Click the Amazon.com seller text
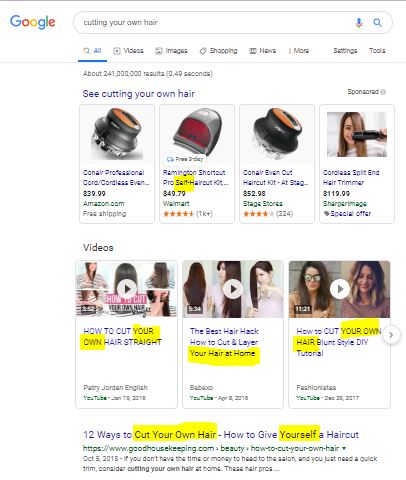 tap(103, 204)
